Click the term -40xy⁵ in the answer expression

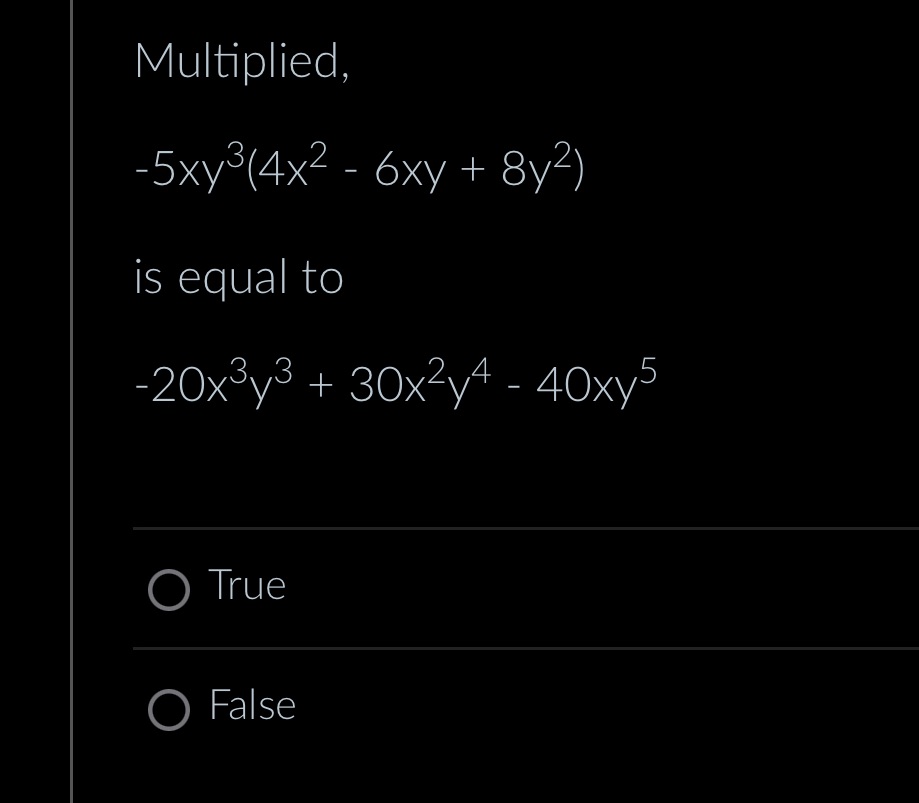[588, 380]
